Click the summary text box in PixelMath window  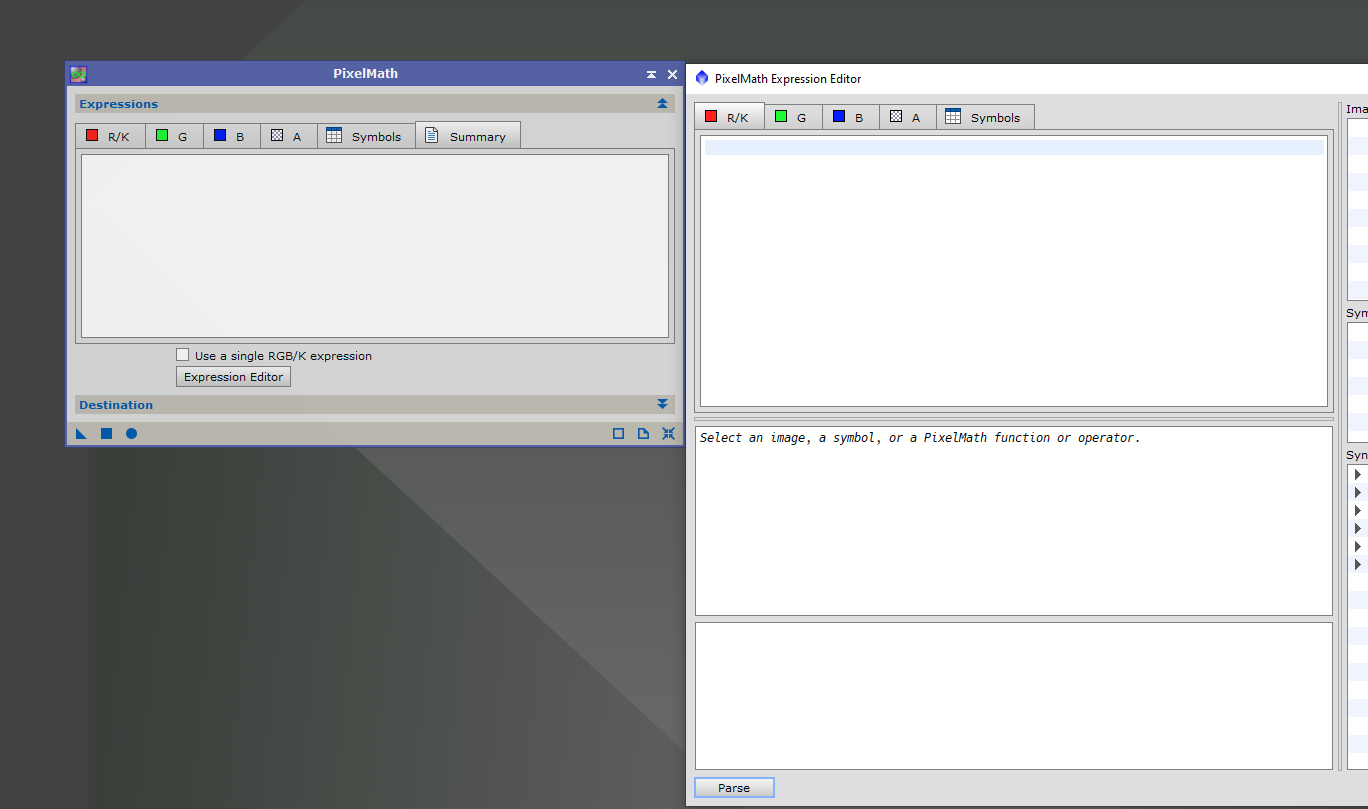(x=375, y=246)
